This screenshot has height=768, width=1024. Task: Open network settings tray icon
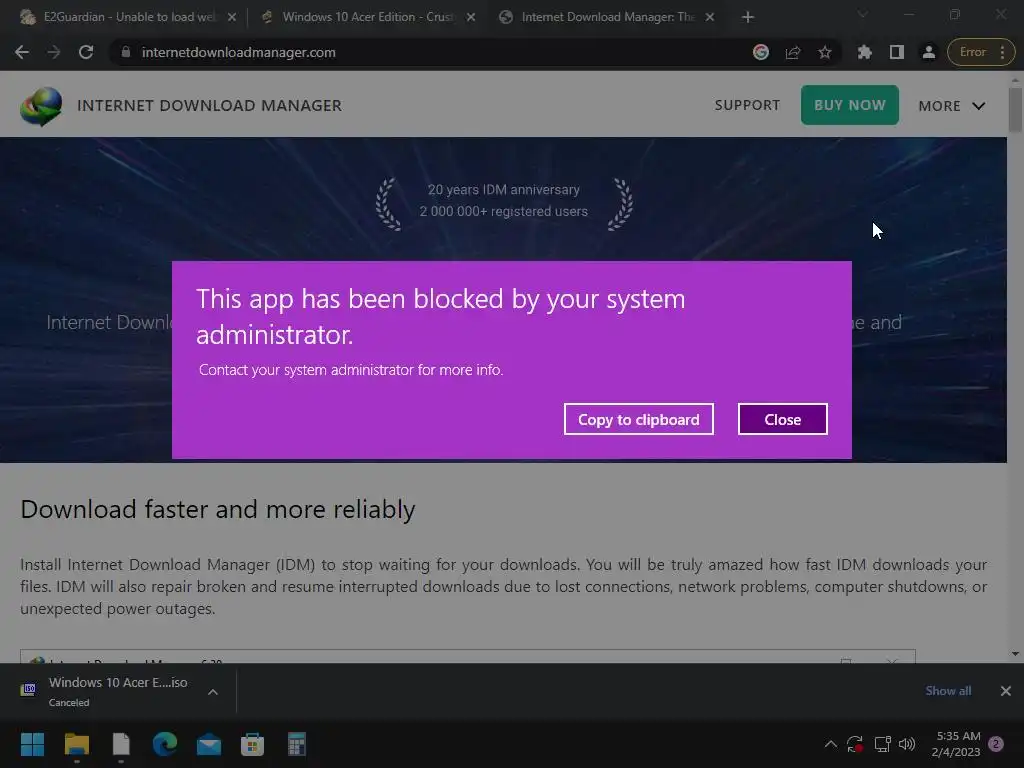coord(882,744)
